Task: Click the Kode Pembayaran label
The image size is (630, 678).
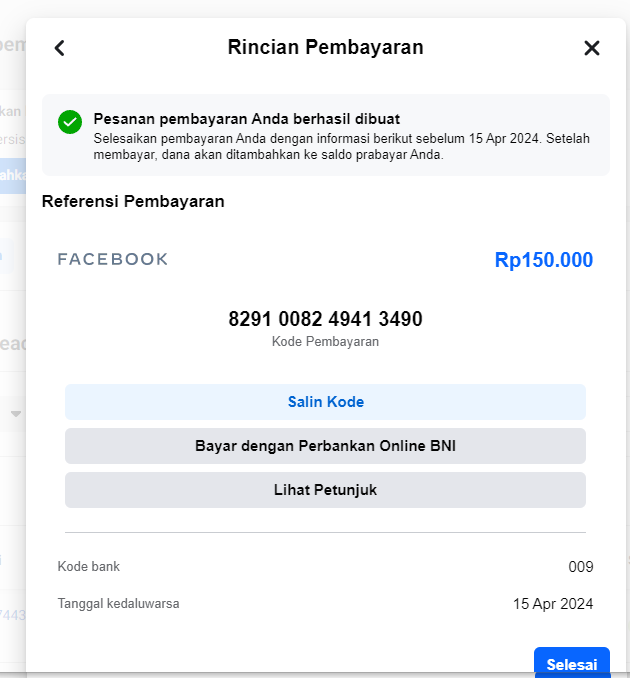Action: tap(325, 342)
